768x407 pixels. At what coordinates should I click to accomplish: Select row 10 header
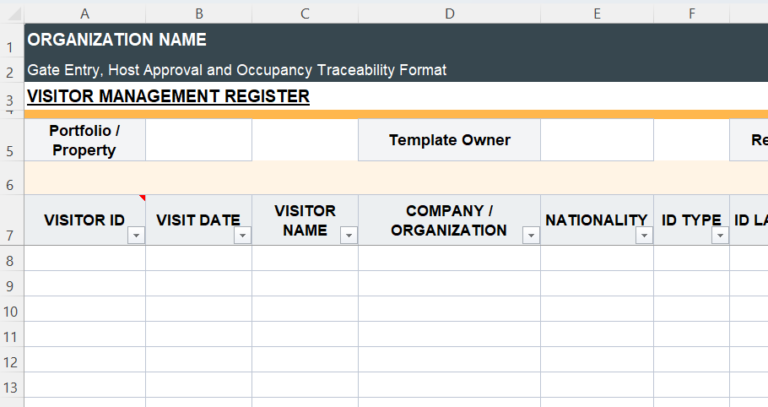pyautogui.click(x=10, y=311)
